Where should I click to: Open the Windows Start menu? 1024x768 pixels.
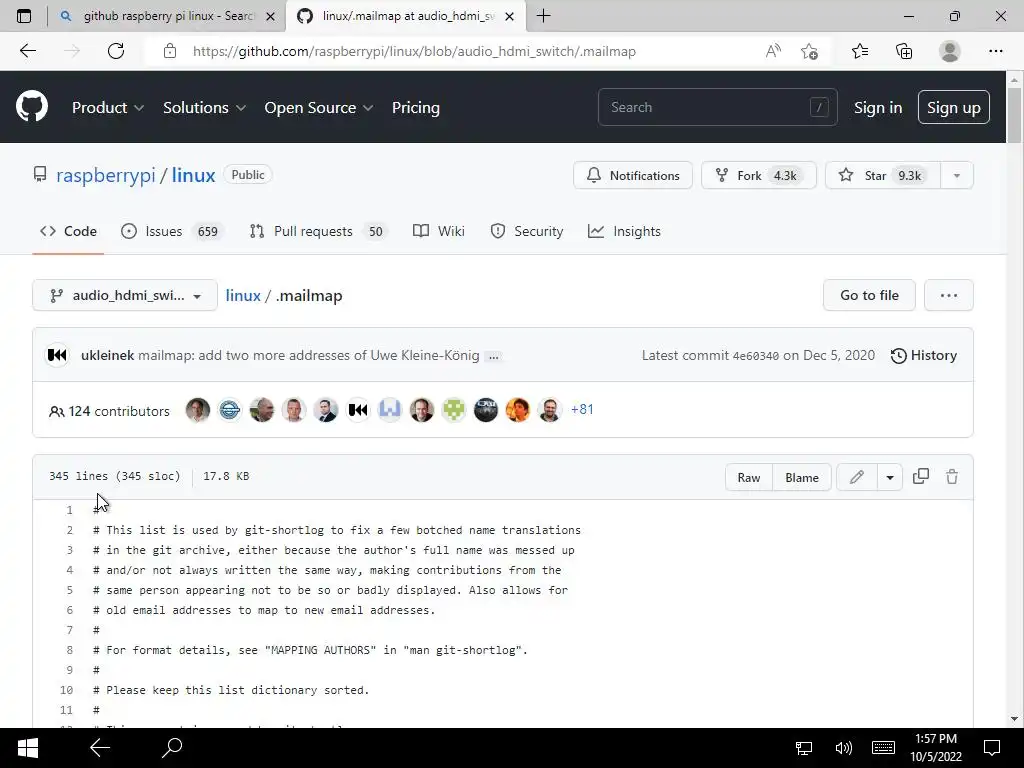coord(27,748)
